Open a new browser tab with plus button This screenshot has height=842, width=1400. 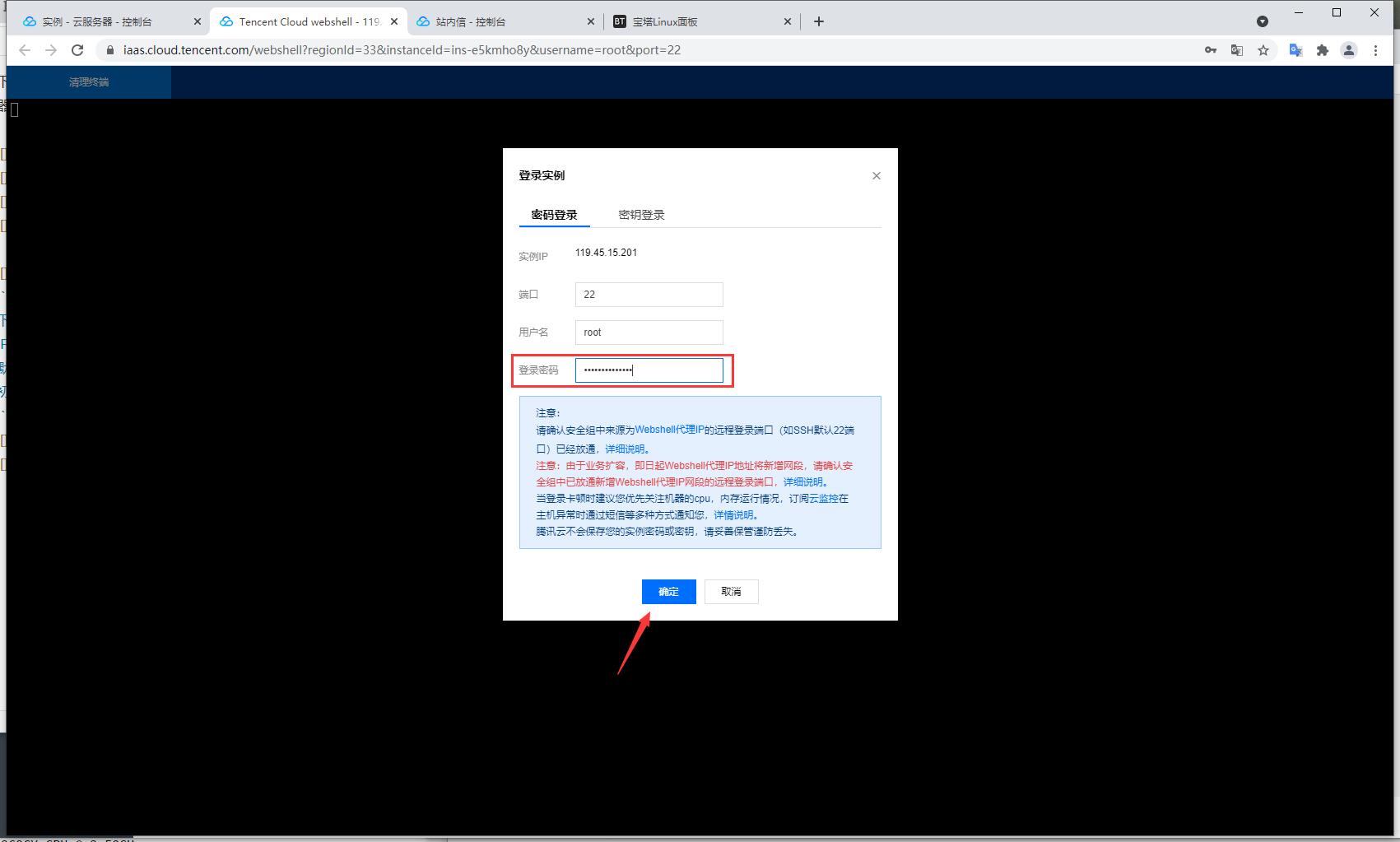coord(818,21)
